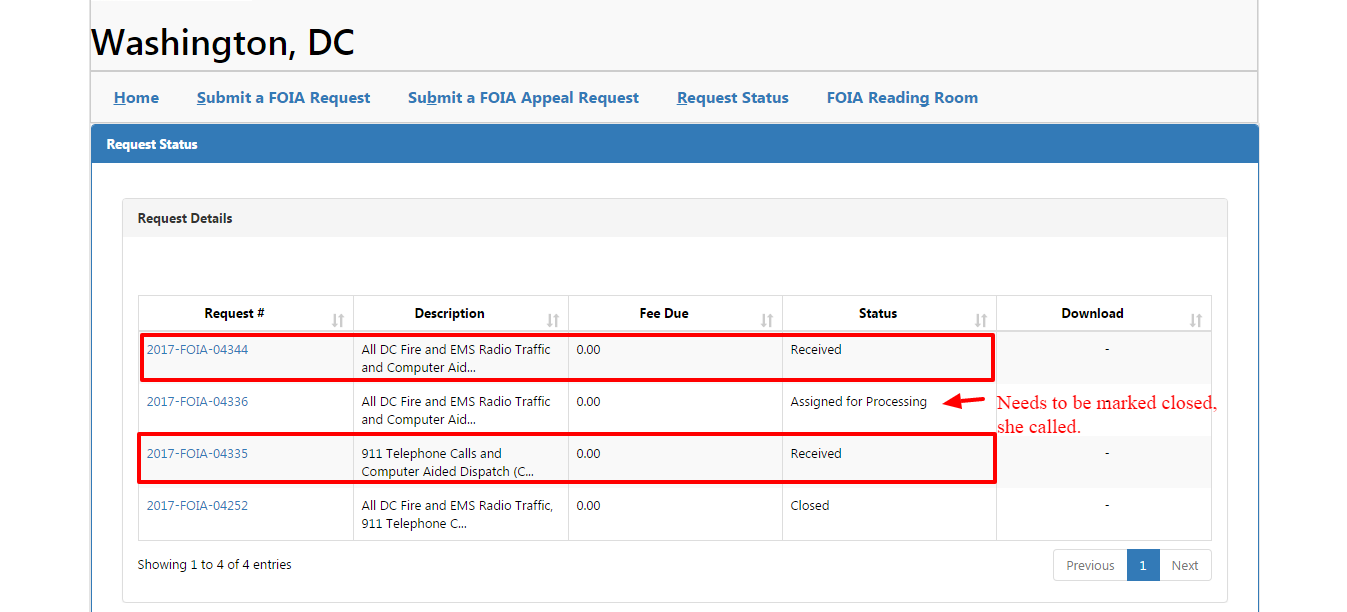Collapse the Request Details panel header
1347x612 pixels.
[x=184, y=217]
